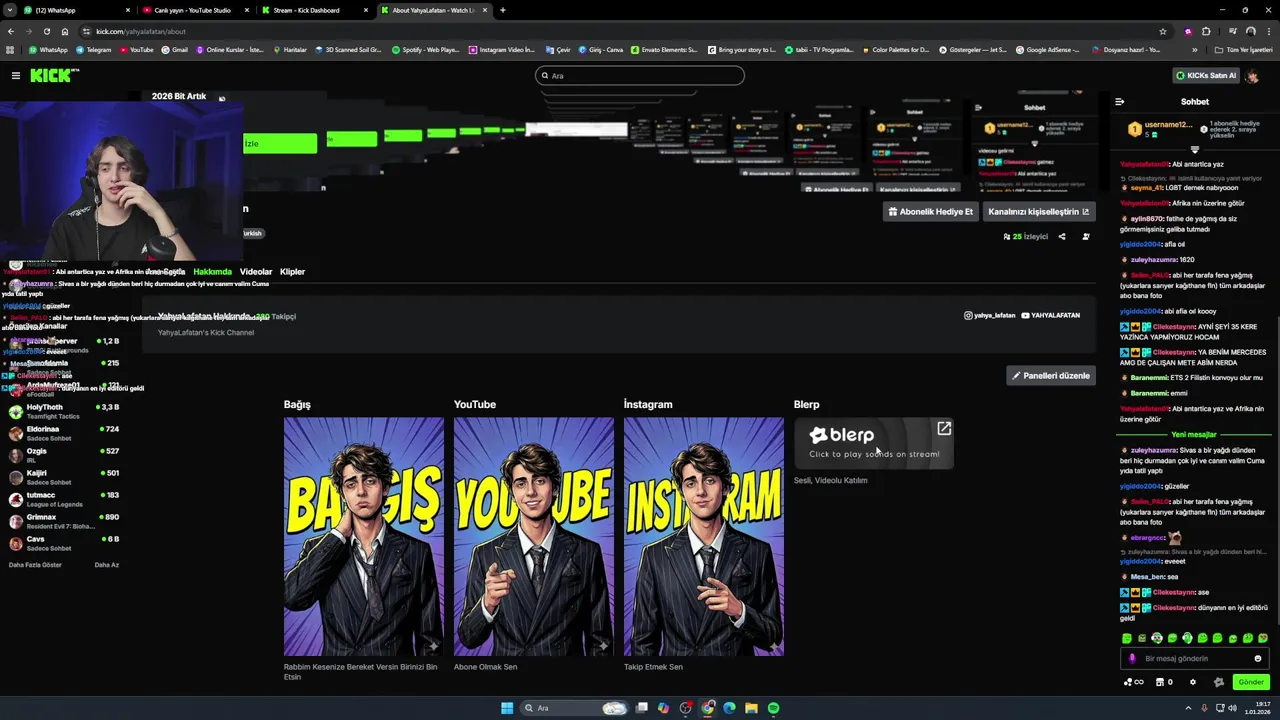1280x720 pixels.
Task: Click Daha Az in sidebar
Action: coord(106,564)
